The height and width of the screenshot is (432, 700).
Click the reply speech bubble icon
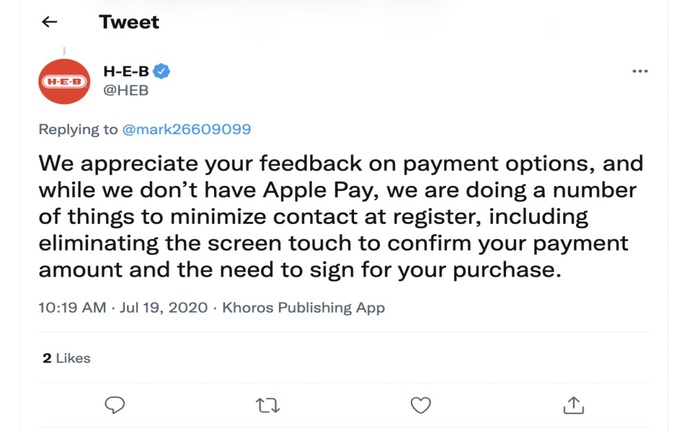(115, 405)
